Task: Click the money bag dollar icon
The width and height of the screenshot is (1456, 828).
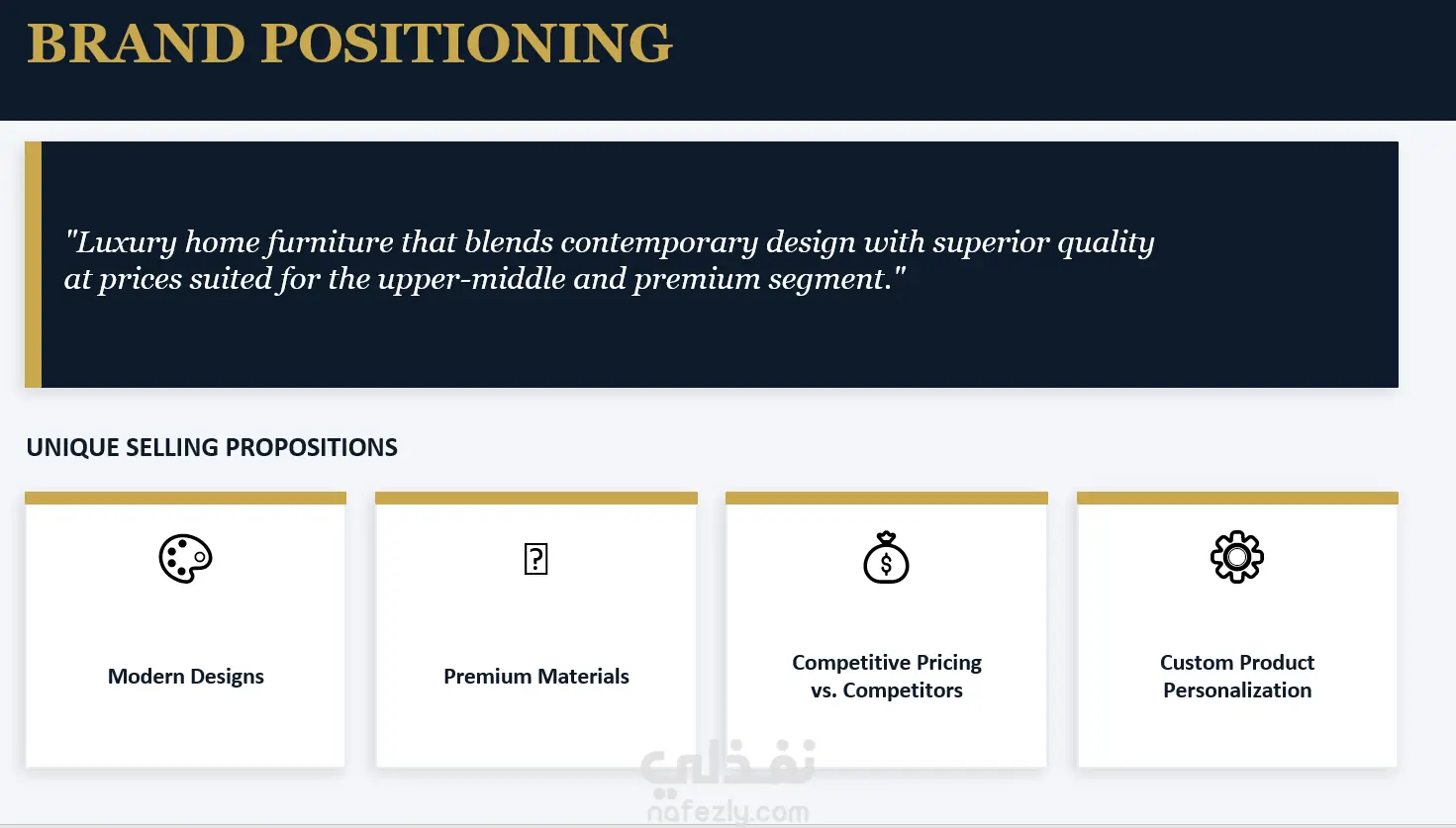Action: pyautogui.click(x=886, y=558)
